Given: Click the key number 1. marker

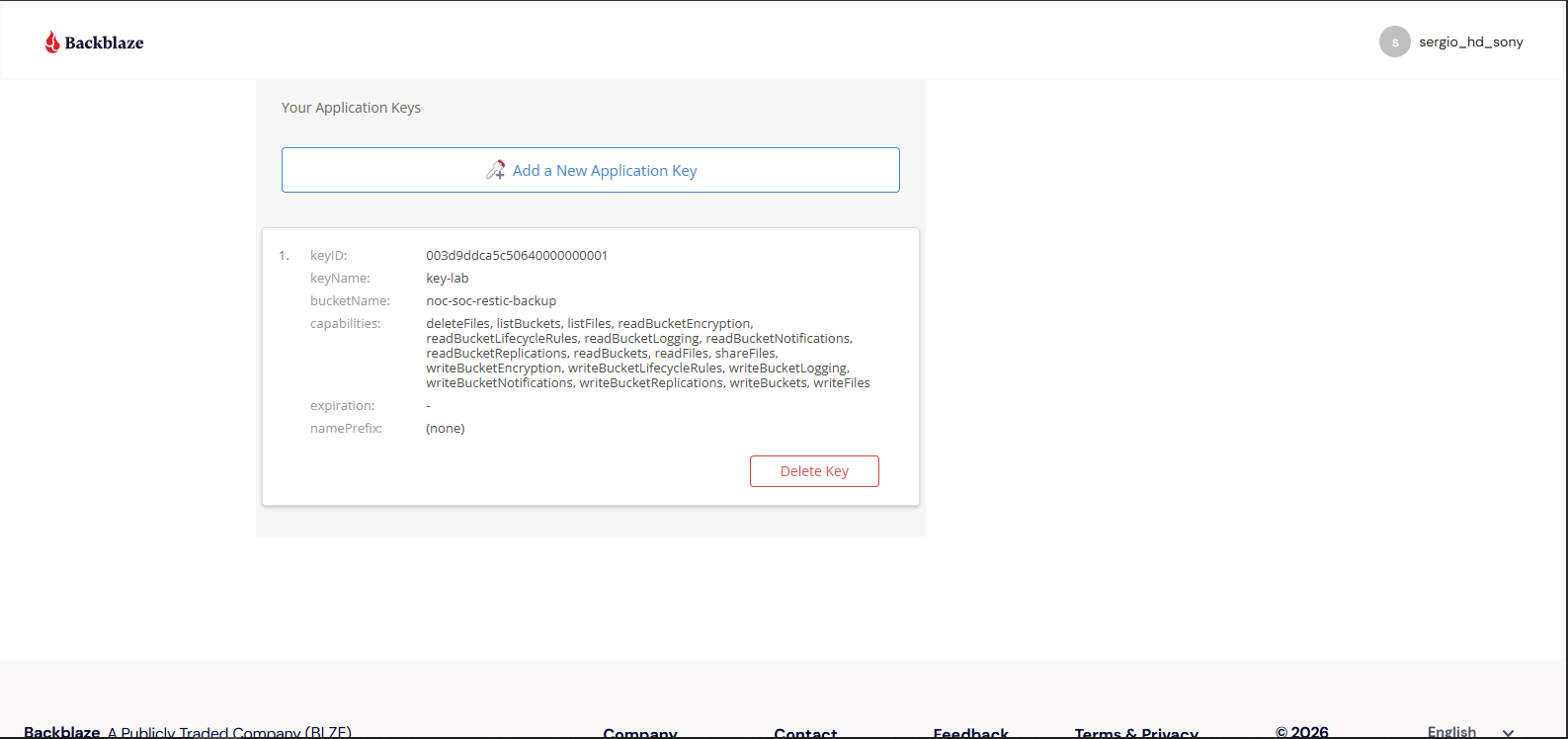Looking at the screenshot, I should point(284,255).
